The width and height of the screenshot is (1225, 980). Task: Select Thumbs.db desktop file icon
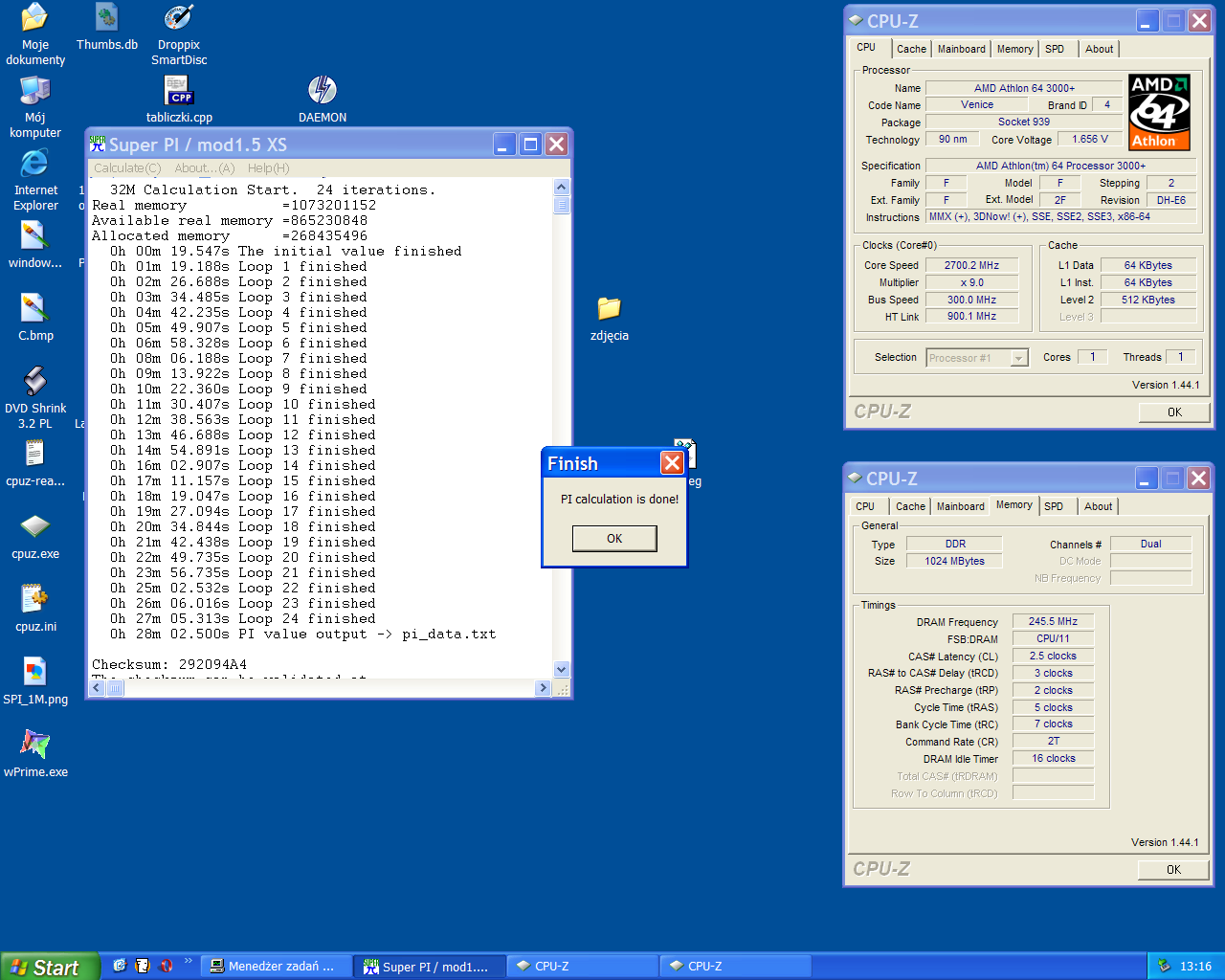pos(106,27)
